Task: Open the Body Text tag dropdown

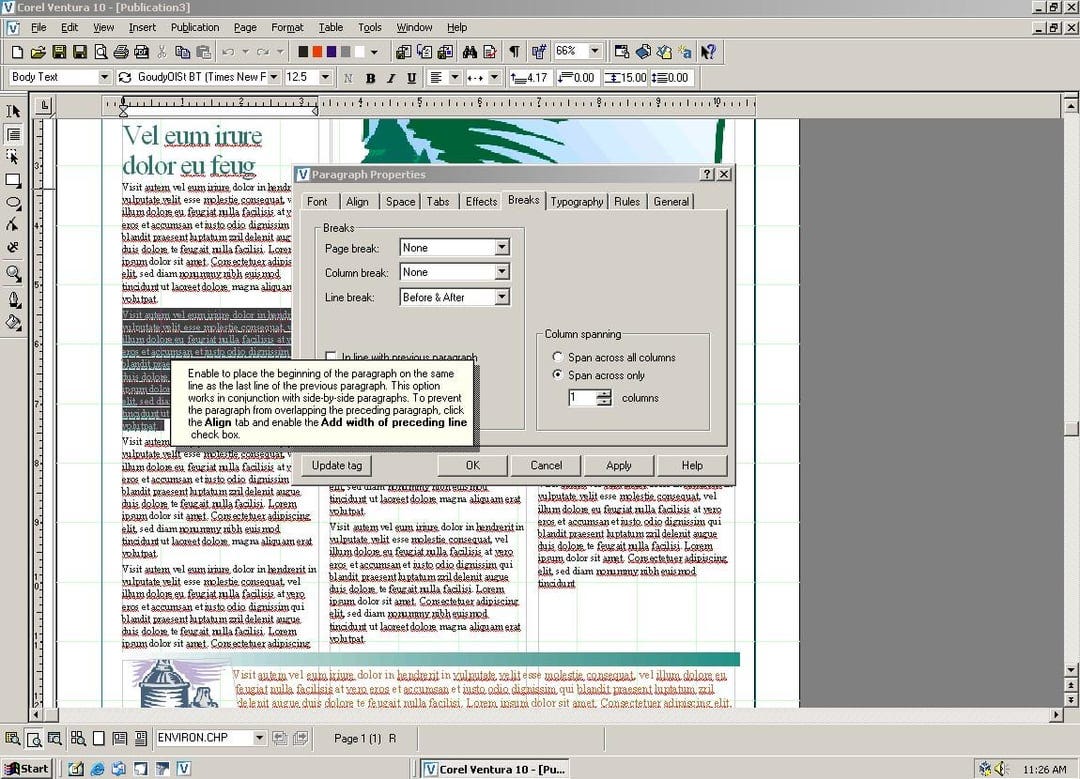Action: coord(104,77)
